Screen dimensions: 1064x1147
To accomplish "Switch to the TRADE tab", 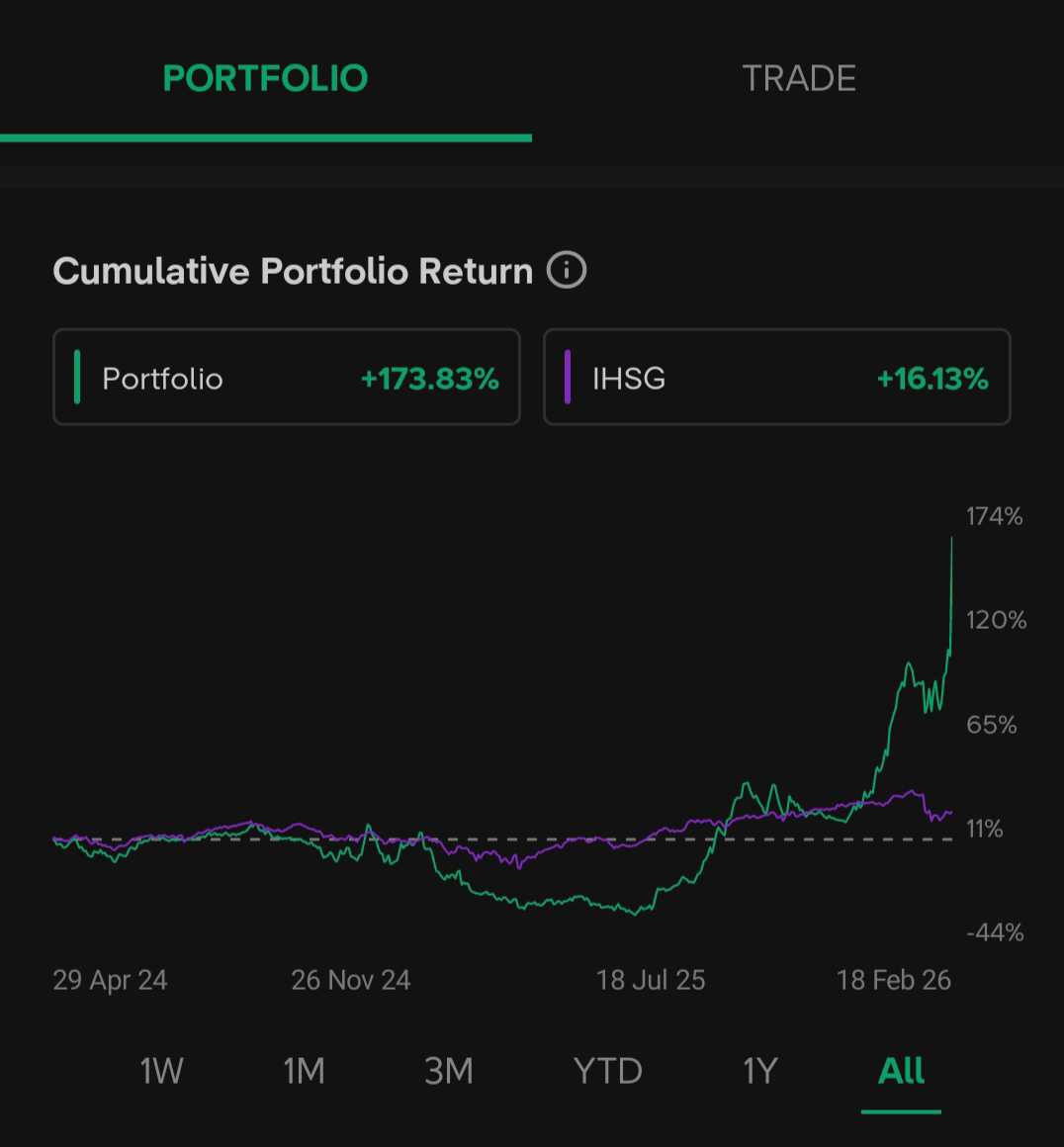I will coord(798,78).
